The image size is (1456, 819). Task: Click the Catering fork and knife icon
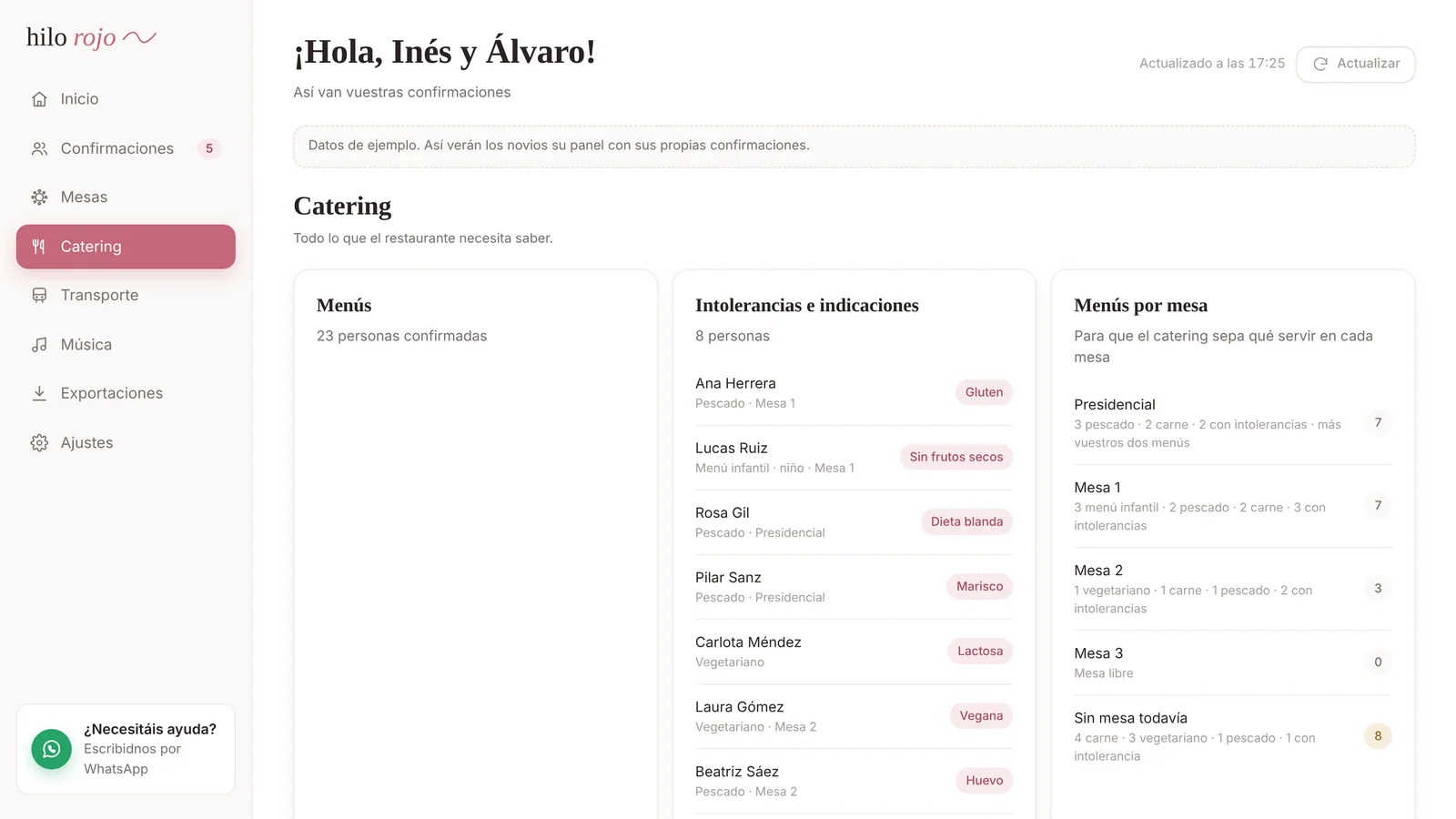point(39,247)
